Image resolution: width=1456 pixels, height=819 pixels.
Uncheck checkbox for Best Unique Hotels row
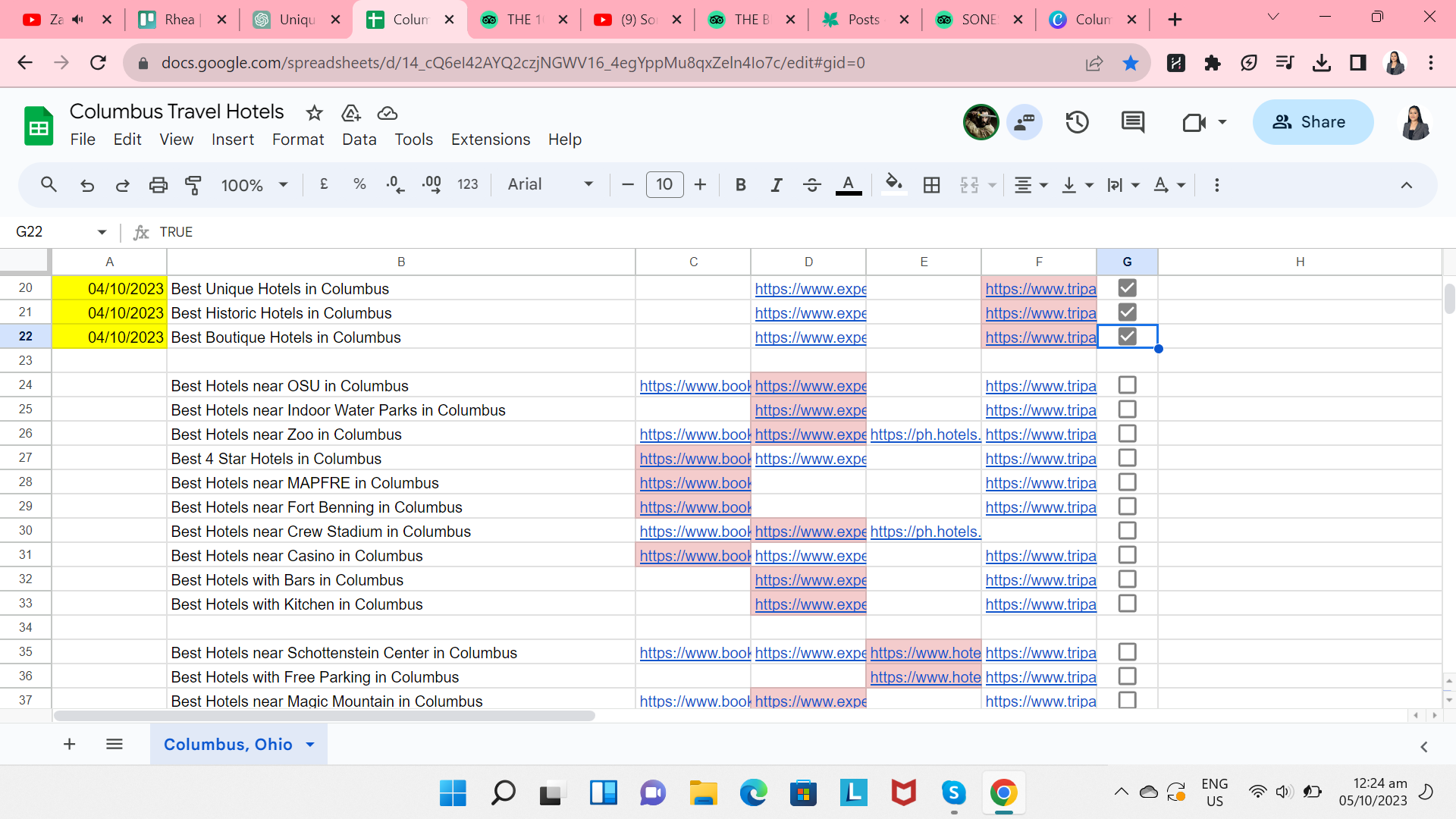1127,288
